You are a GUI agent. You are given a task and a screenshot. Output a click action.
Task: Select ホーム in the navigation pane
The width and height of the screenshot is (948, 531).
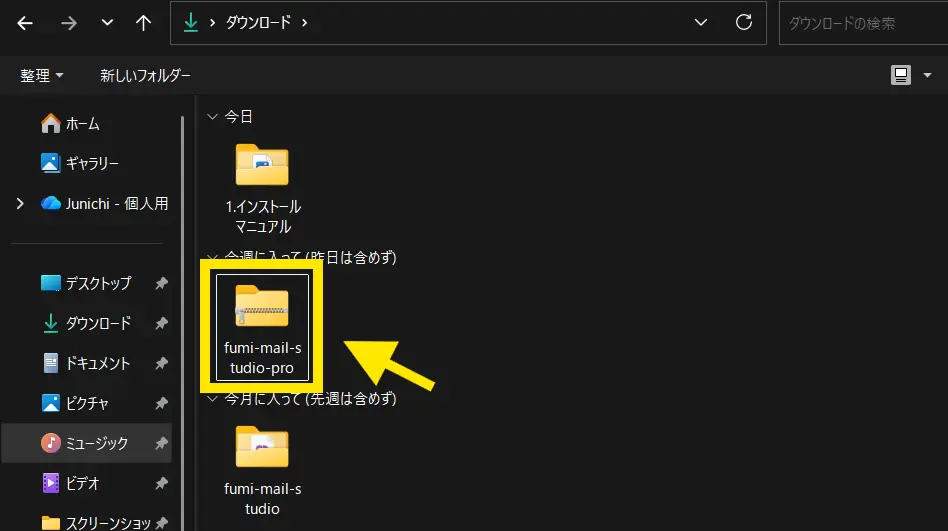82,124
